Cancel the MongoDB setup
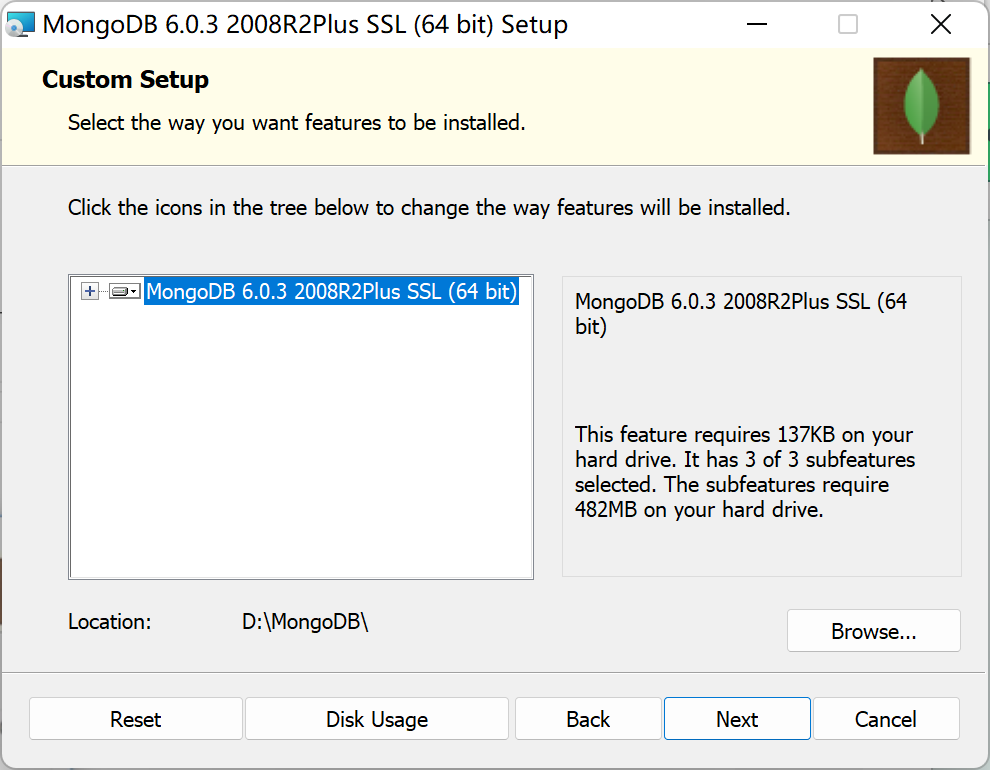The image size is (990, 770). 885,719
